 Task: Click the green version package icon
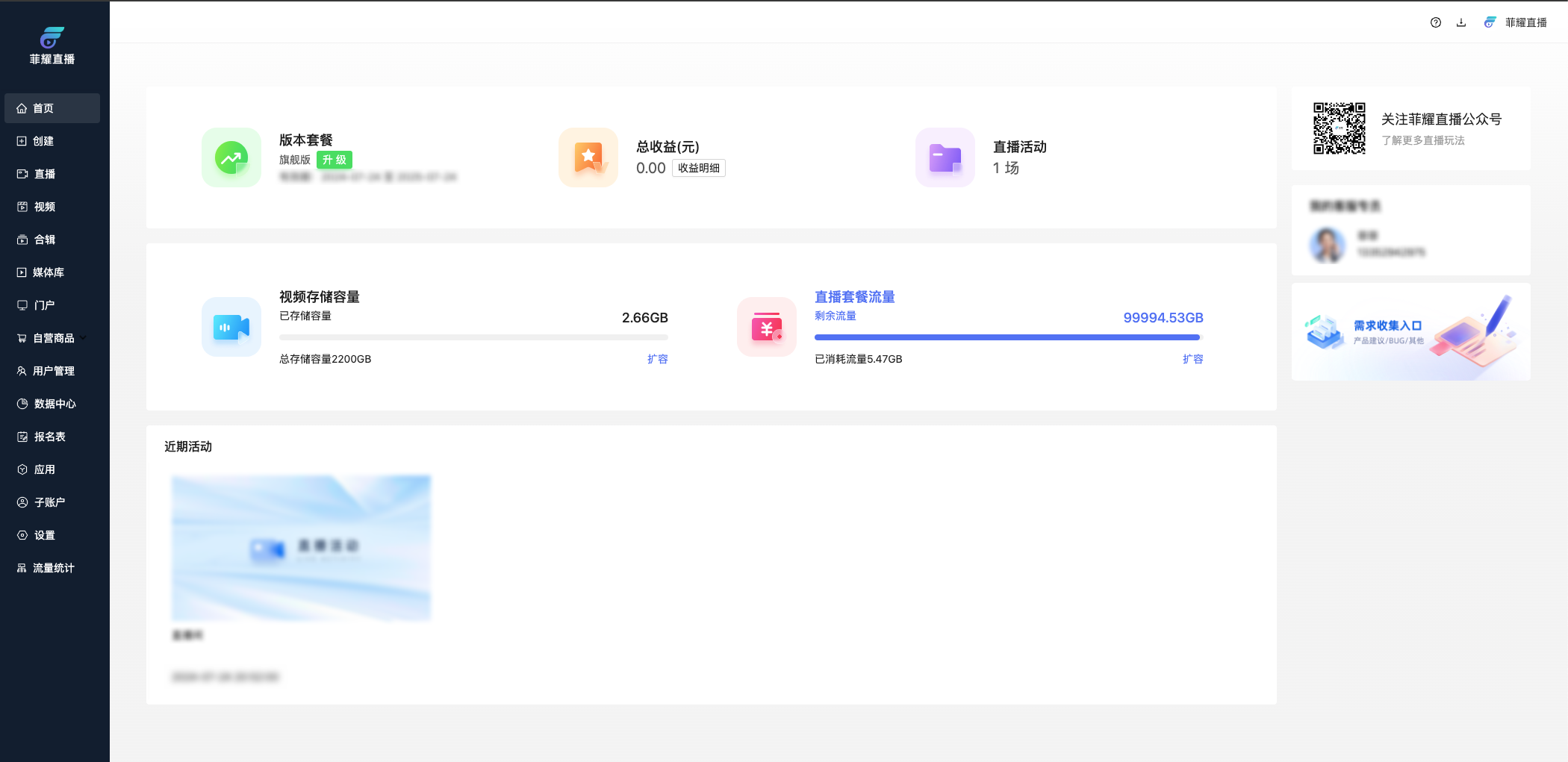231,157
